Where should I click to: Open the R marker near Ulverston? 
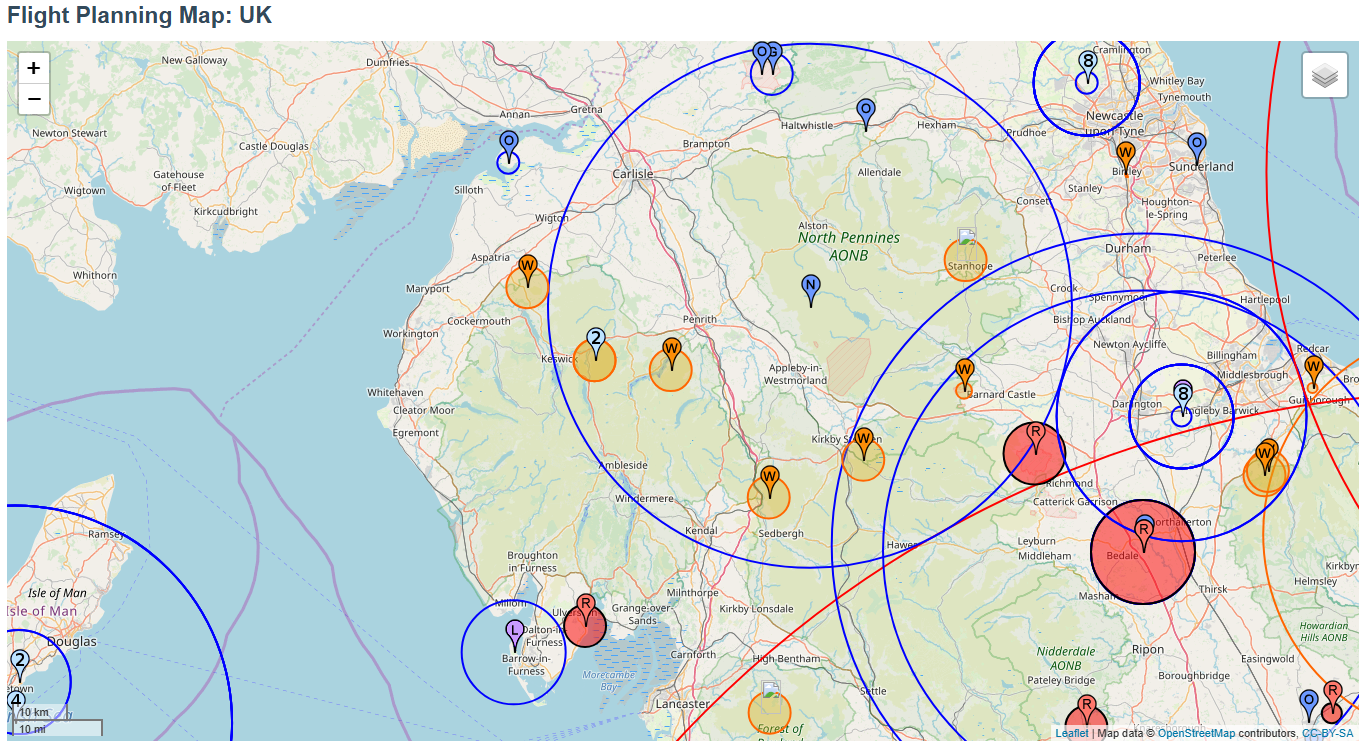coord(586,610)
